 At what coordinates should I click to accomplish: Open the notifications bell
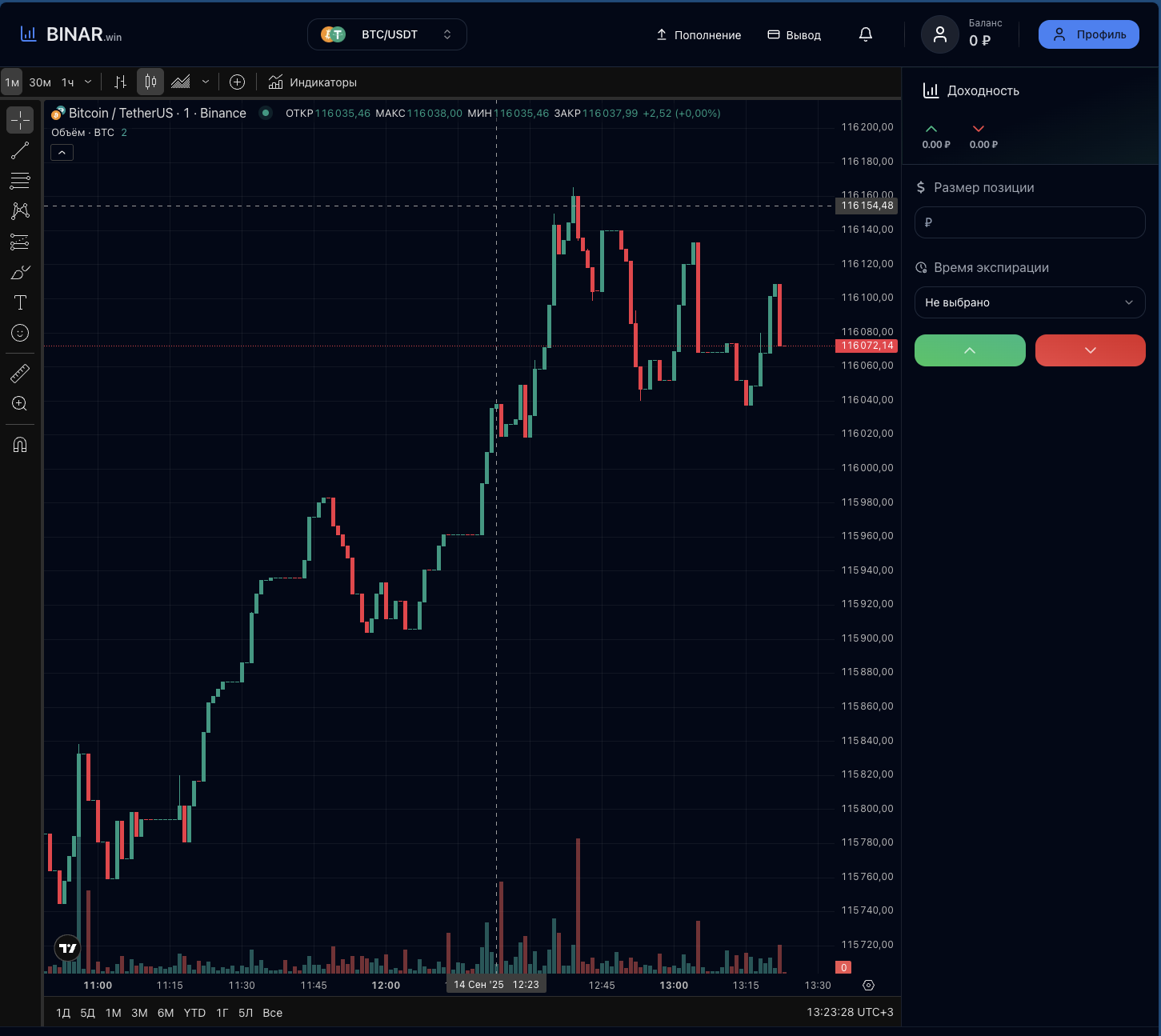coord(866,34)
